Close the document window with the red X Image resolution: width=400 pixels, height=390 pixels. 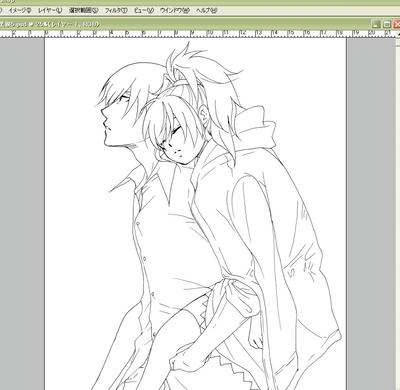[397, 24]
